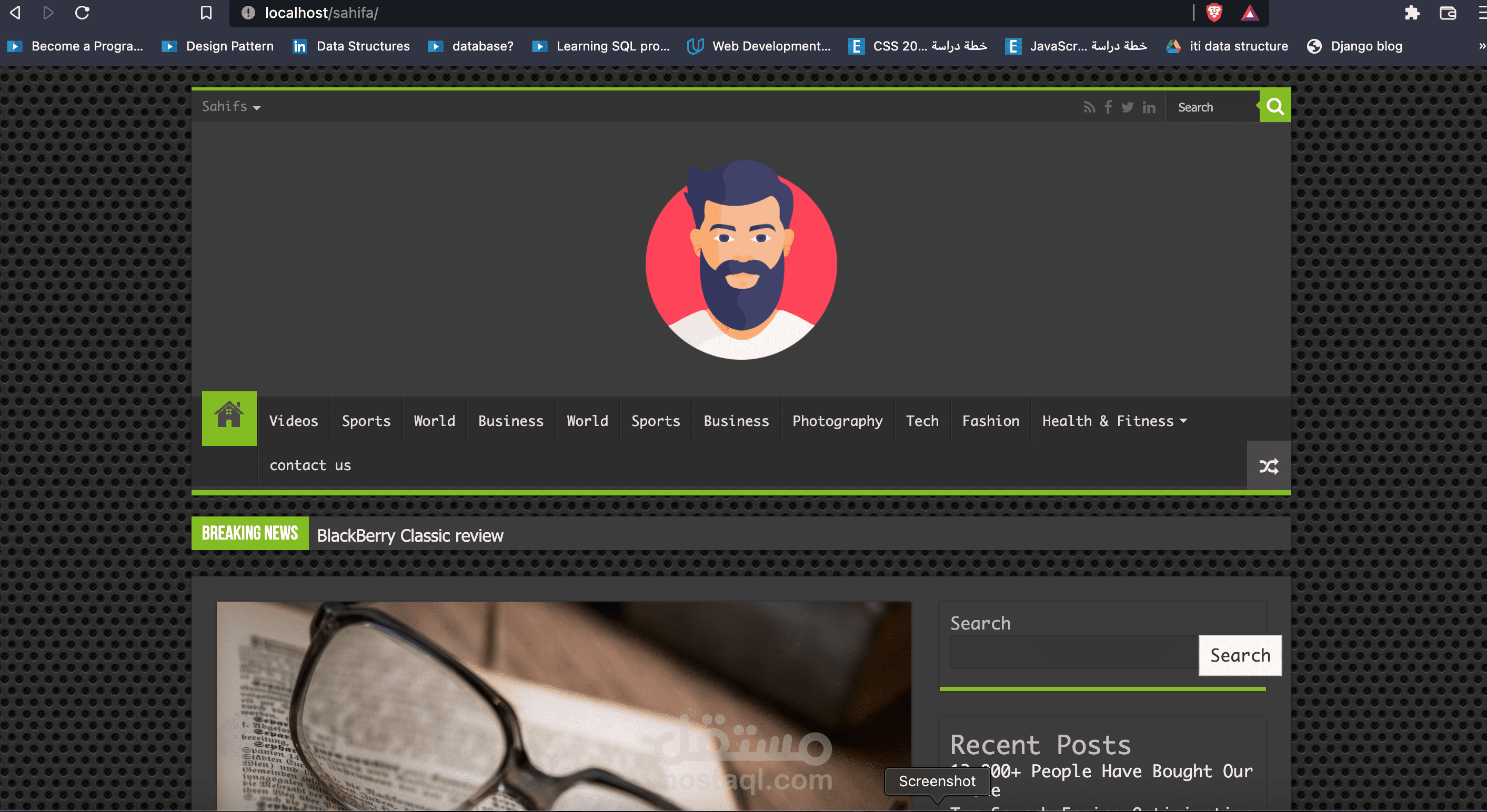Expand the Health & Fitness dropdown menu
1487x812 pixels.
pyautogui.click(x=1114, y=421)
